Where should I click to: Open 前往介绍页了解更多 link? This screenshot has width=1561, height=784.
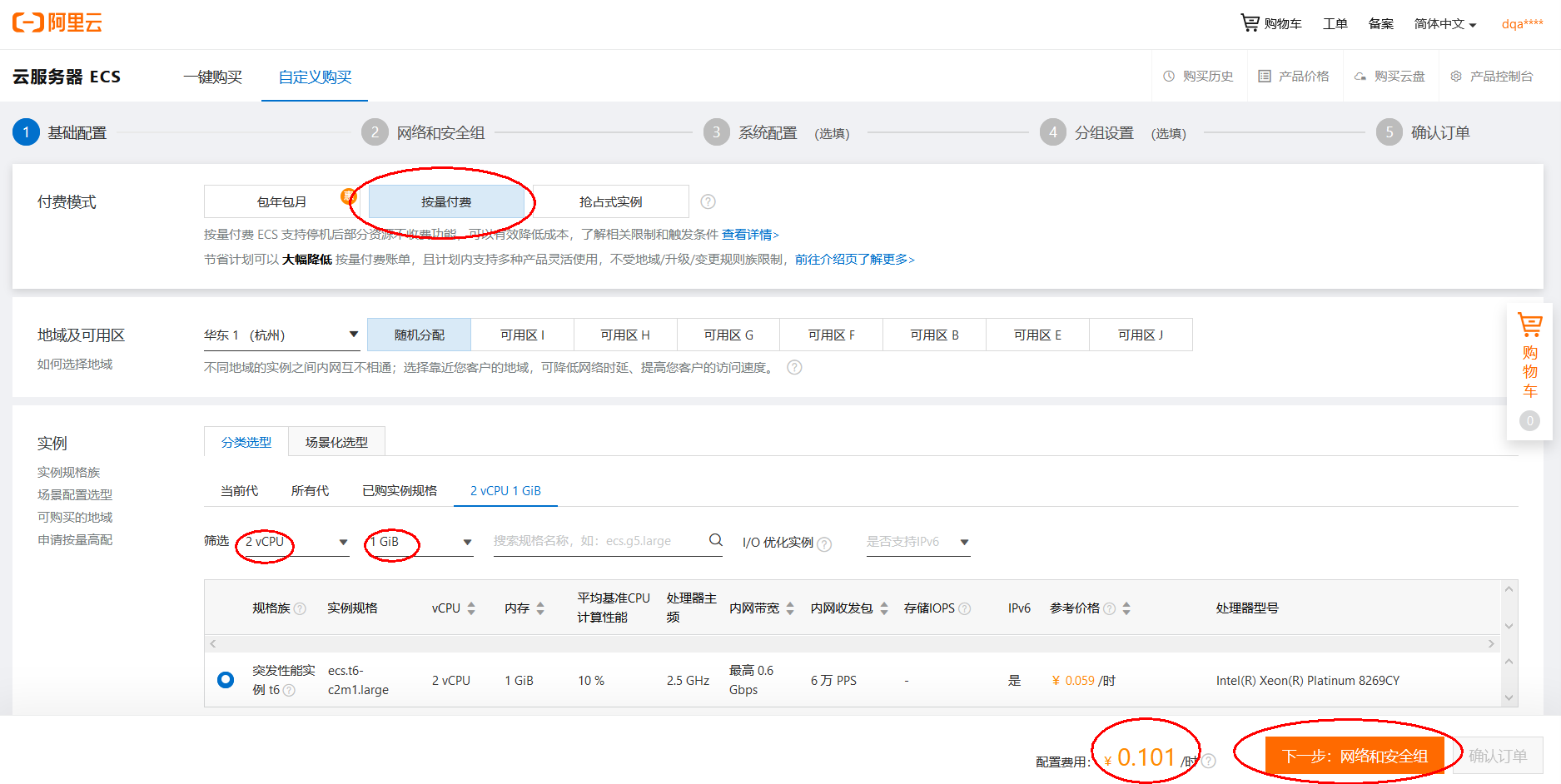pyautogui.click(x=855, y=260)
